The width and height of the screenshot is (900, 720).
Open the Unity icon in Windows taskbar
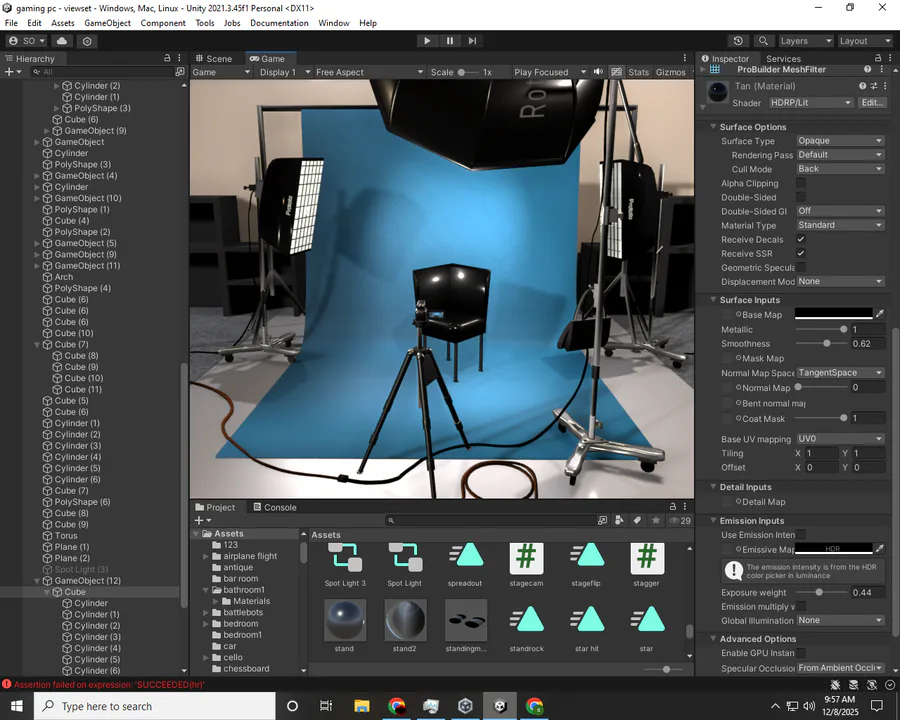500,706
